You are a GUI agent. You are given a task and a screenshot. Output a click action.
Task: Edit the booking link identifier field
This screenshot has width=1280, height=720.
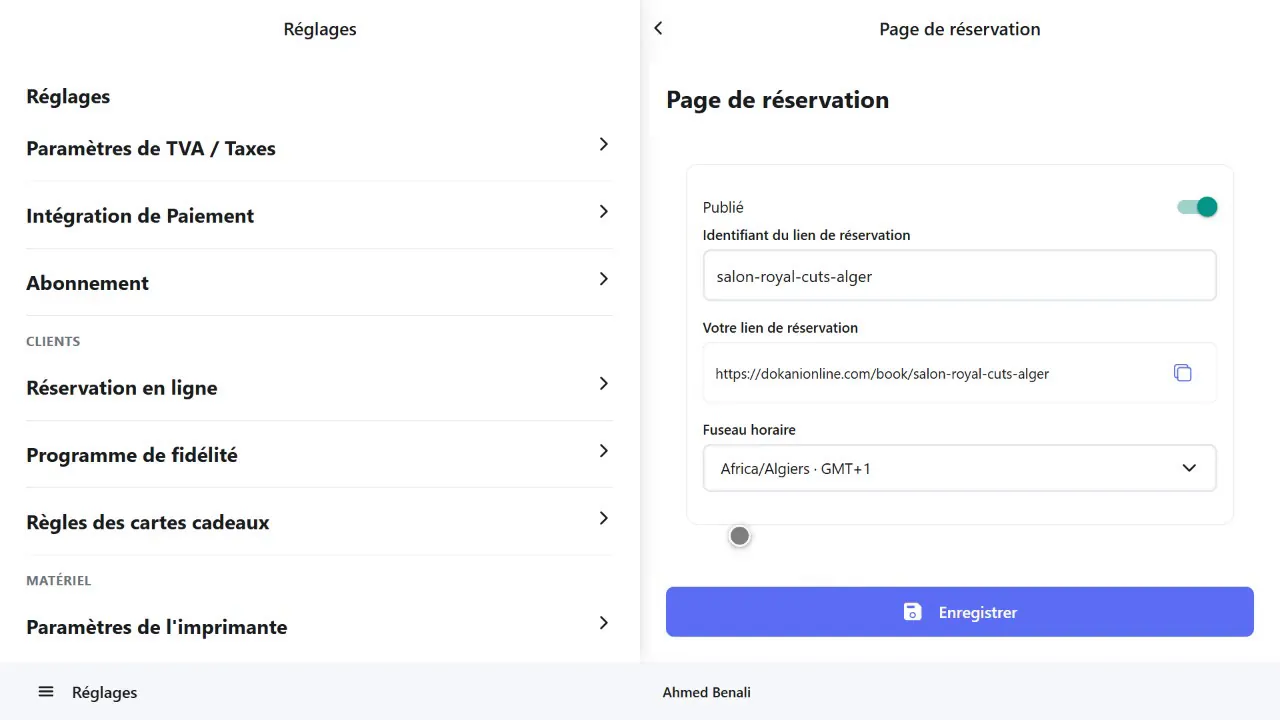959,276
